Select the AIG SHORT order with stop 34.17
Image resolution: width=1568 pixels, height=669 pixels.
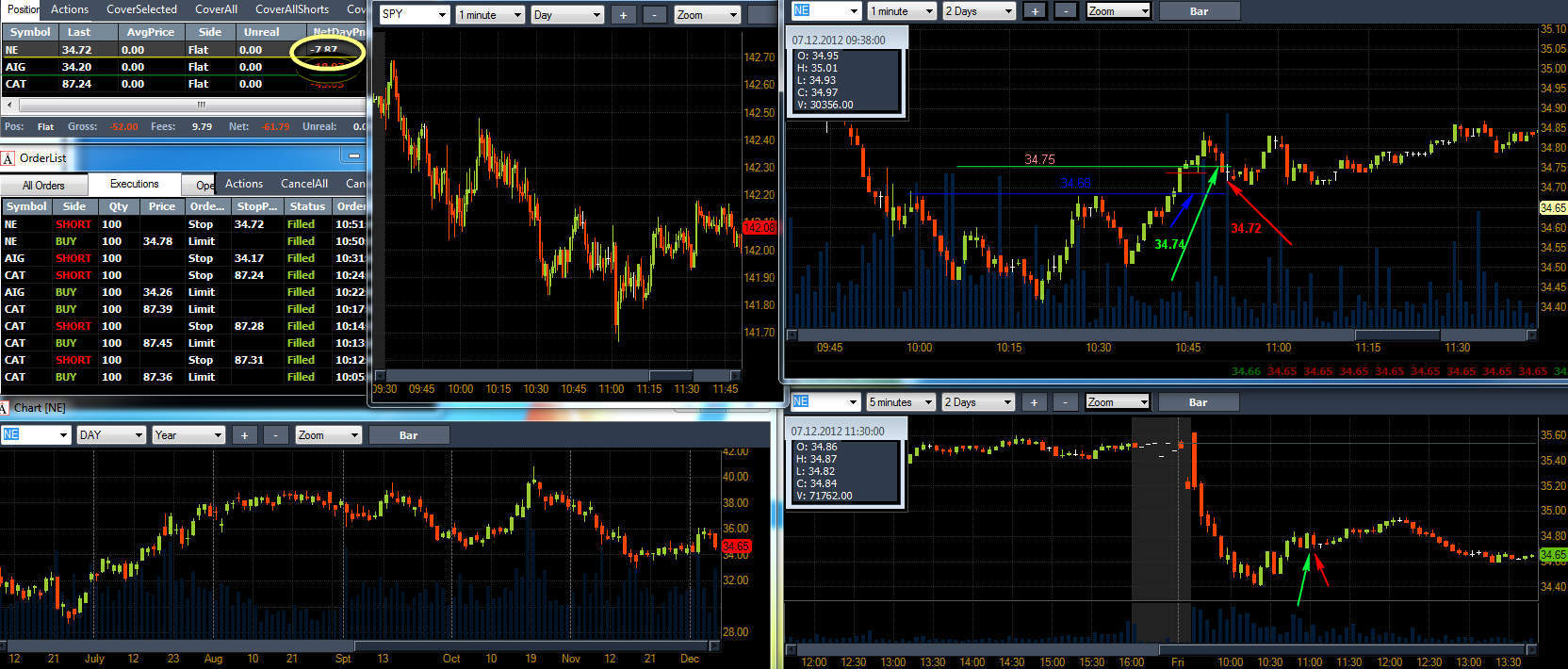(x=183, y=258)
